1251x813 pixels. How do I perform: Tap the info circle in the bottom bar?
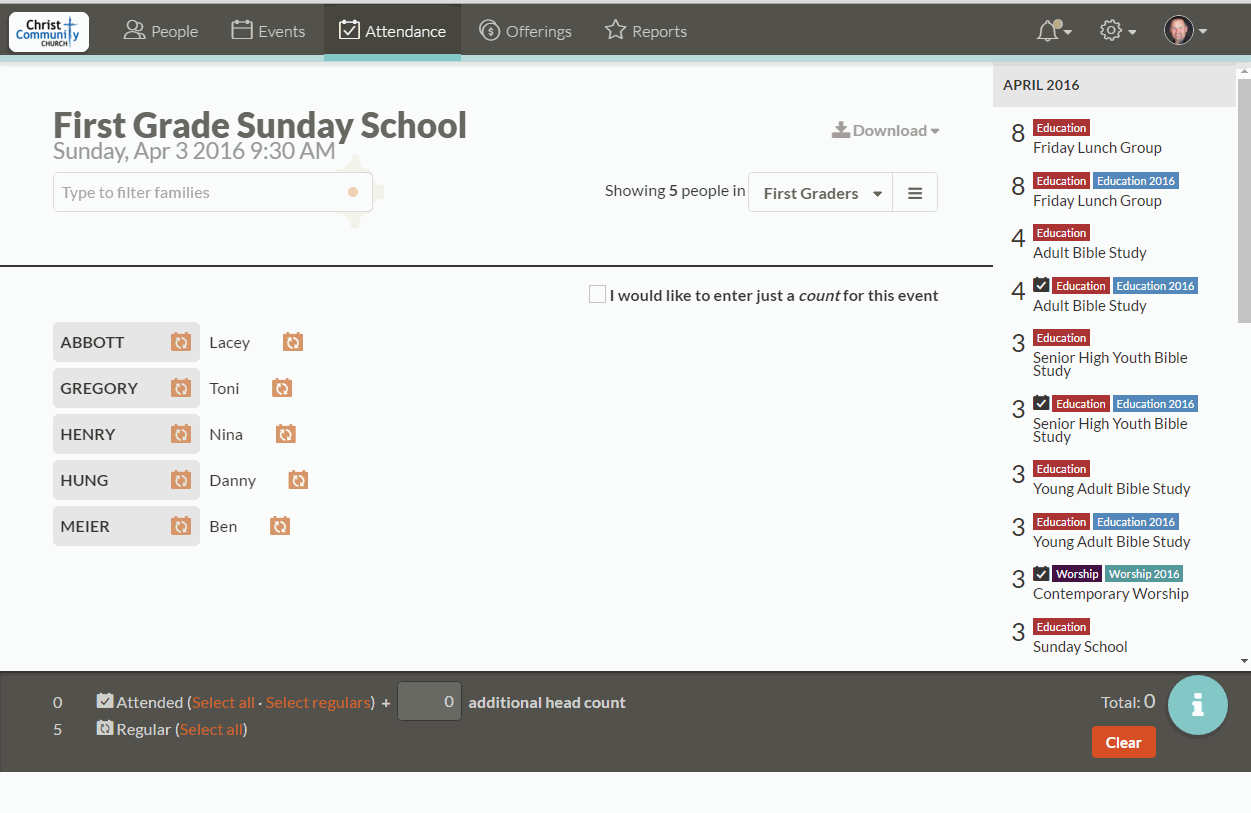(x=1197, y=704)
